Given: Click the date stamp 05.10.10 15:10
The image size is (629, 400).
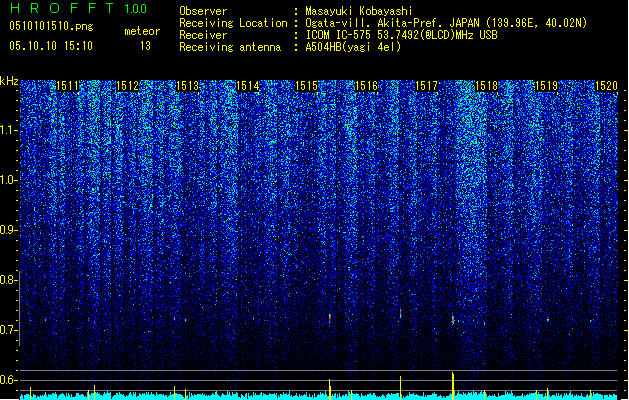Looking at the screenshot, I should (x=51, y=46).
